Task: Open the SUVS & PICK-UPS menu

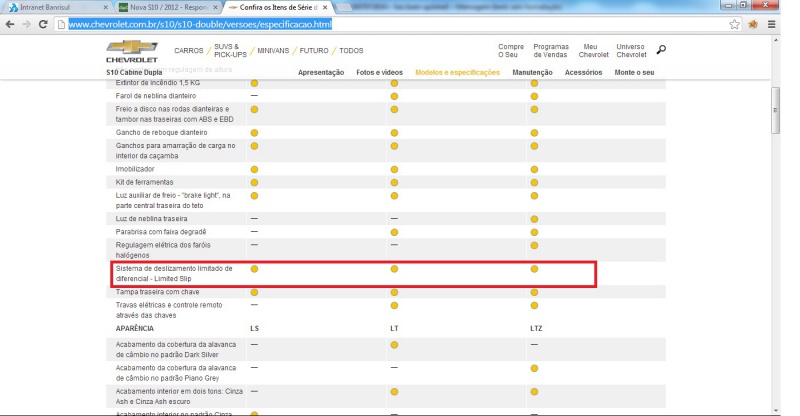Action: [230, 51]
